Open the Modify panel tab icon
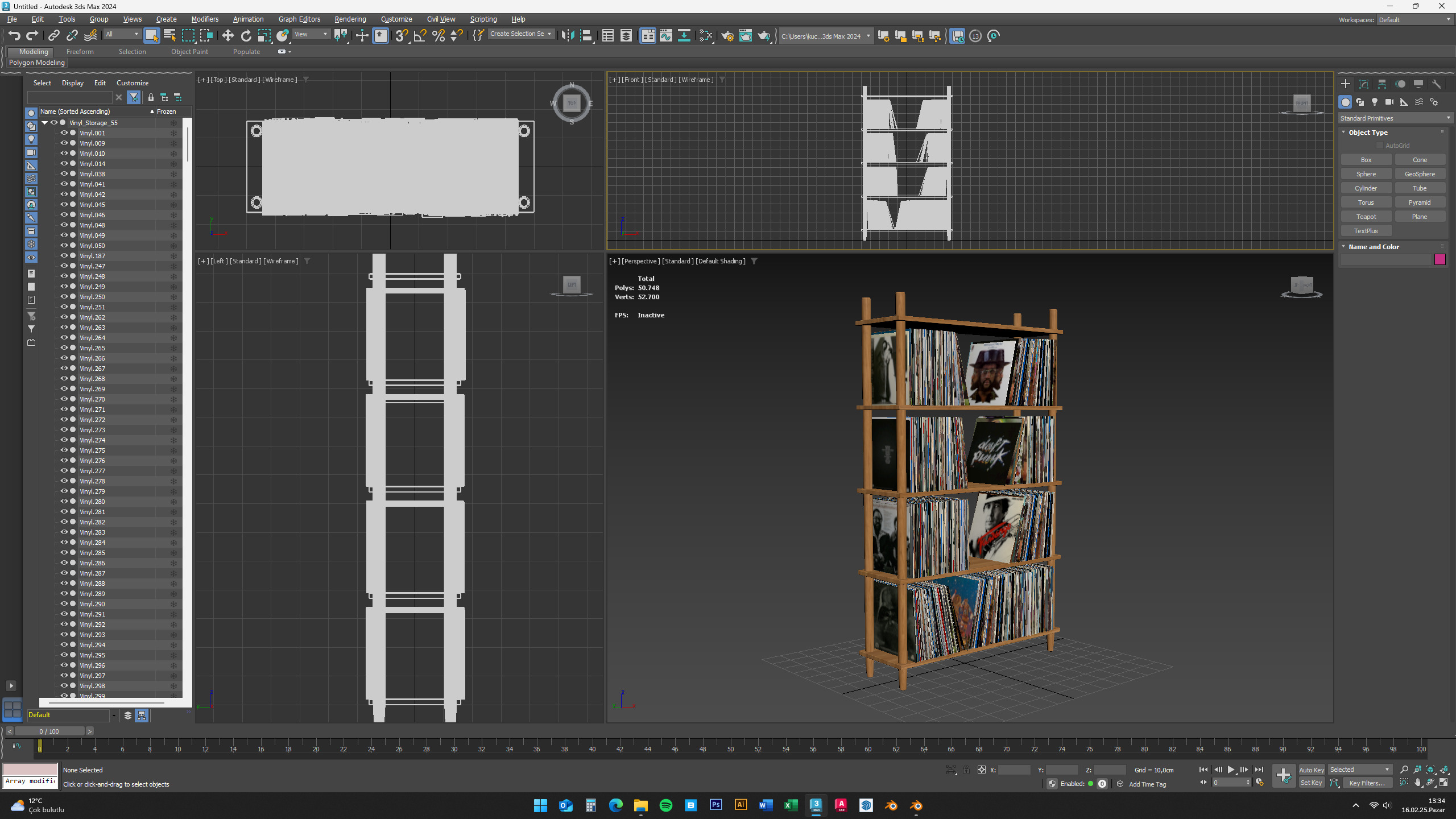The image size is (1456, 819). point(1364,84)
